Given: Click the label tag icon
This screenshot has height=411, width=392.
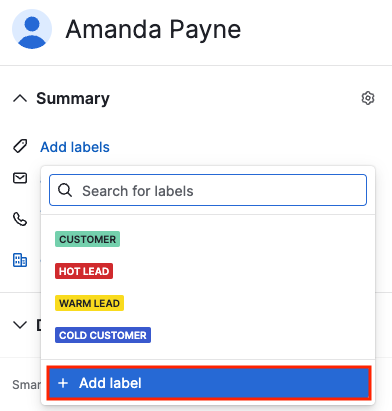Looking at the screenshot, I should click(x=20, y=146).
